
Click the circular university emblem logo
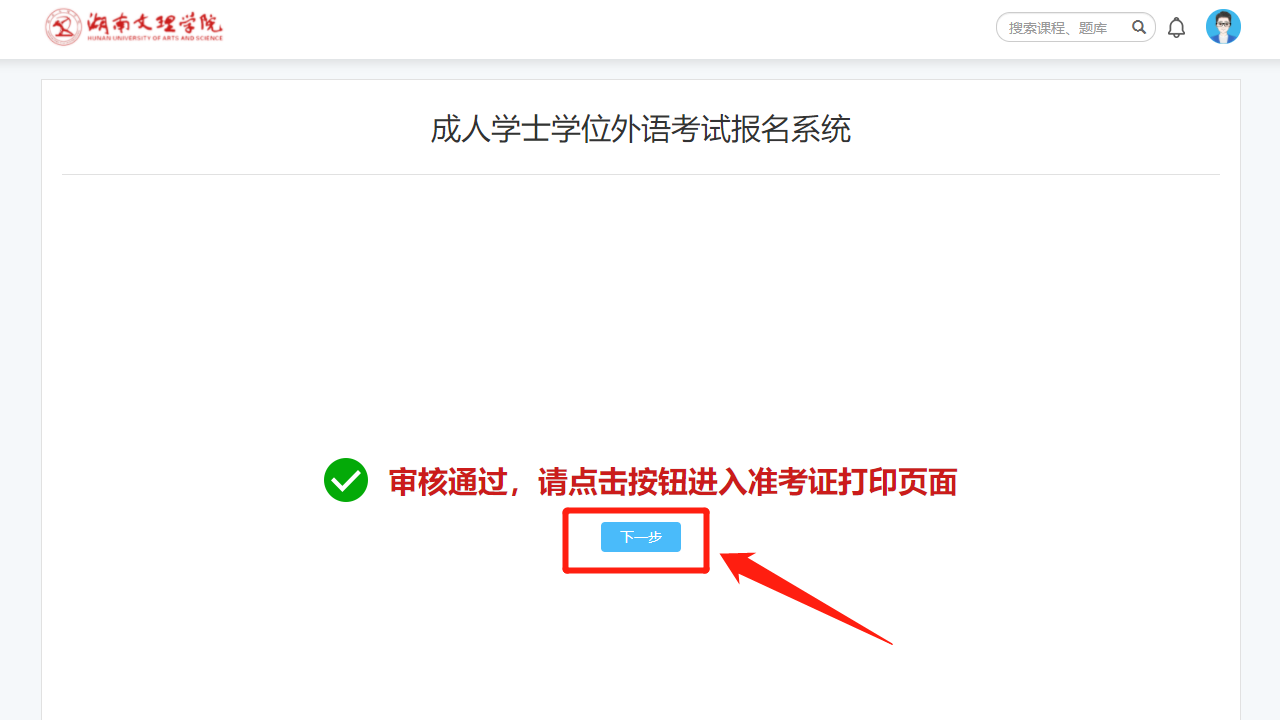[x=64, y=27]
